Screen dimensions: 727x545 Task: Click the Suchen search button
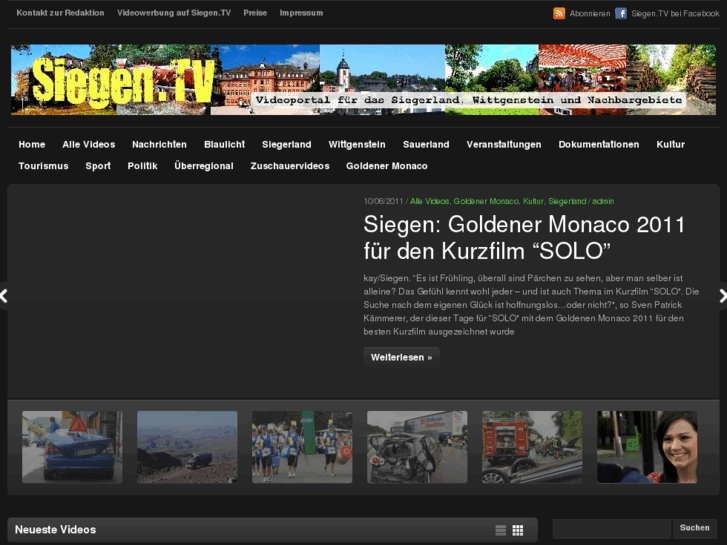(694, 528)
